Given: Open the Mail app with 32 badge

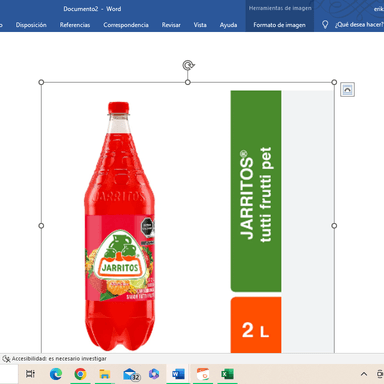Looking at the screenshot, I should (131, 374).
